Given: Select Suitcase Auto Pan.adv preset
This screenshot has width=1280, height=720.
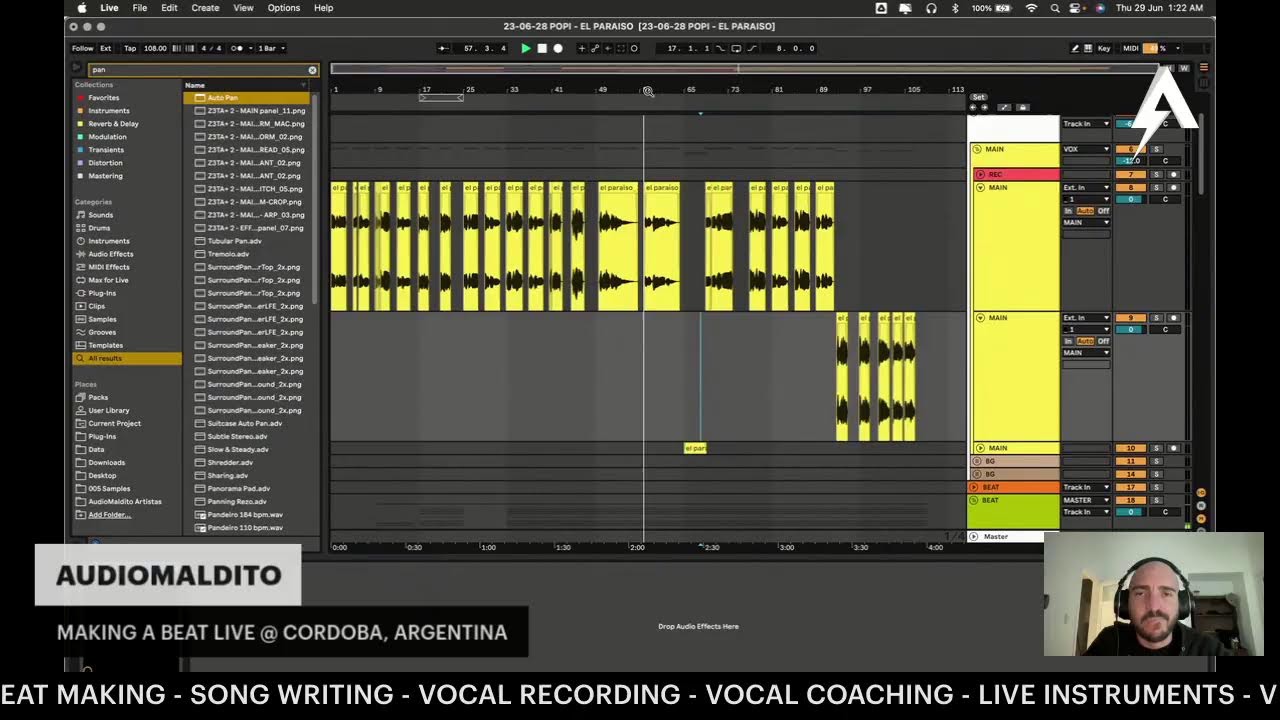Looking at the screenshot, I should 244,423.
